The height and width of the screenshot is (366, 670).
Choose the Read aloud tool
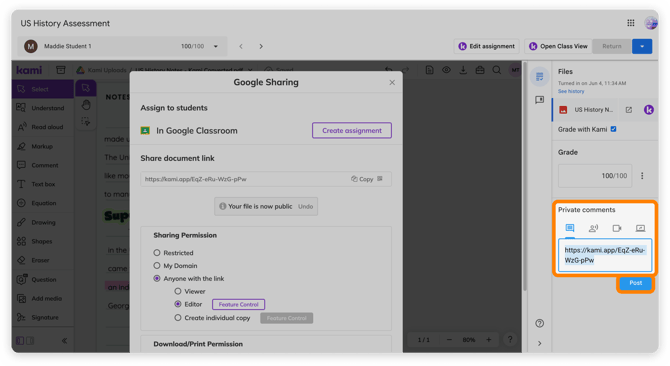pos(42,127)
